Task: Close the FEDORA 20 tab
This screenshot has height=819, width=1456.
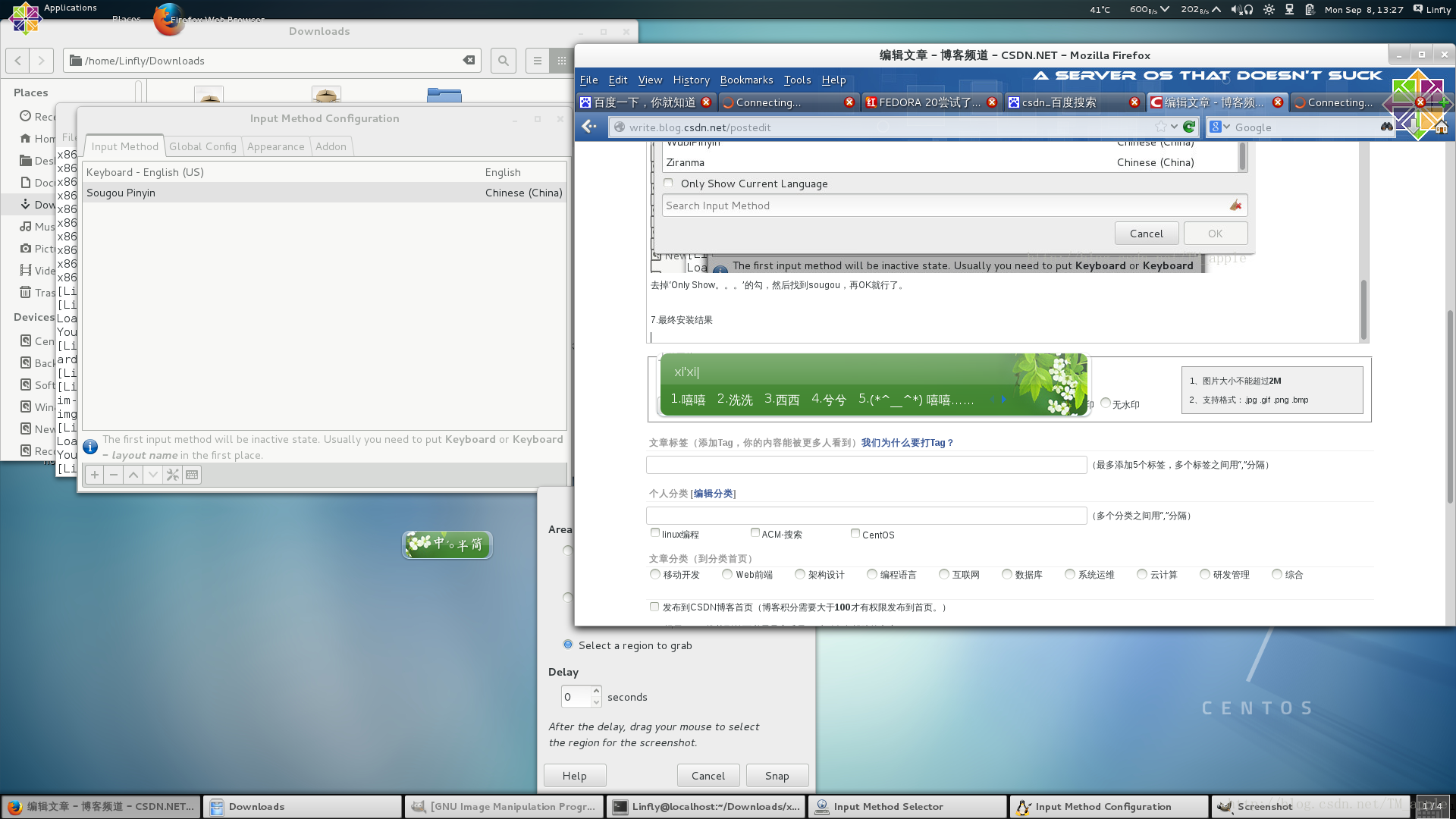Action: click(992, 102)
